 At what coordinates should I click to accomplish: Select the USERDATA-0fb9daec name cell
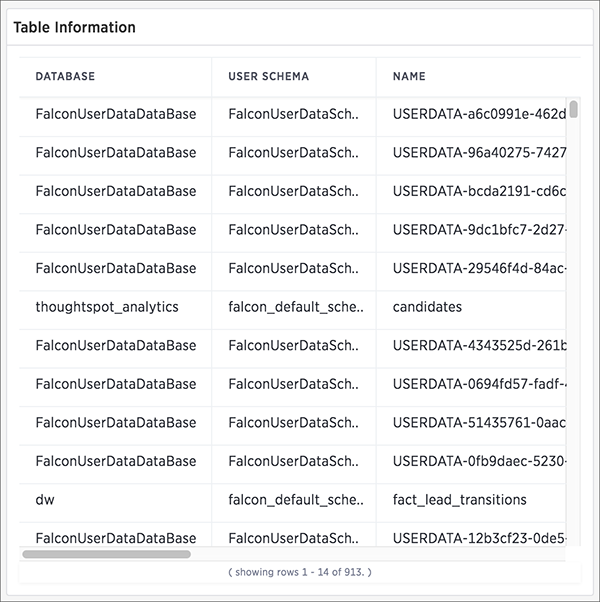click(479, 461)
